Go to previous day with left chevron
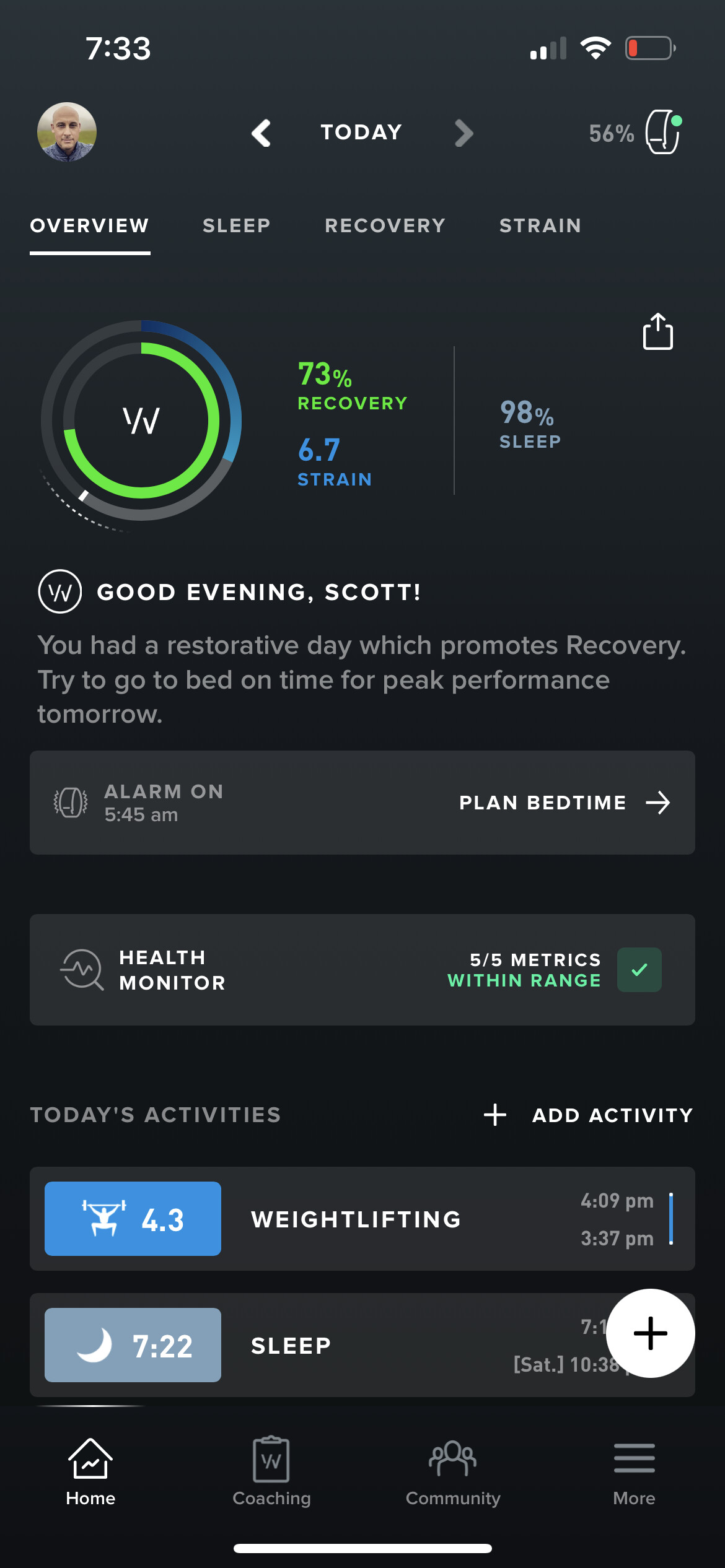The width and height of the screenshot is (725, 1568). tap(261, 133)
